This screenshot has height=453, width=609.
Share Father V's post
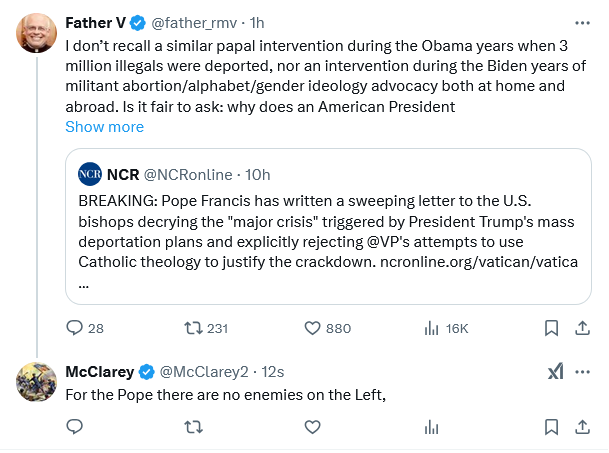[x=583, y=328]
